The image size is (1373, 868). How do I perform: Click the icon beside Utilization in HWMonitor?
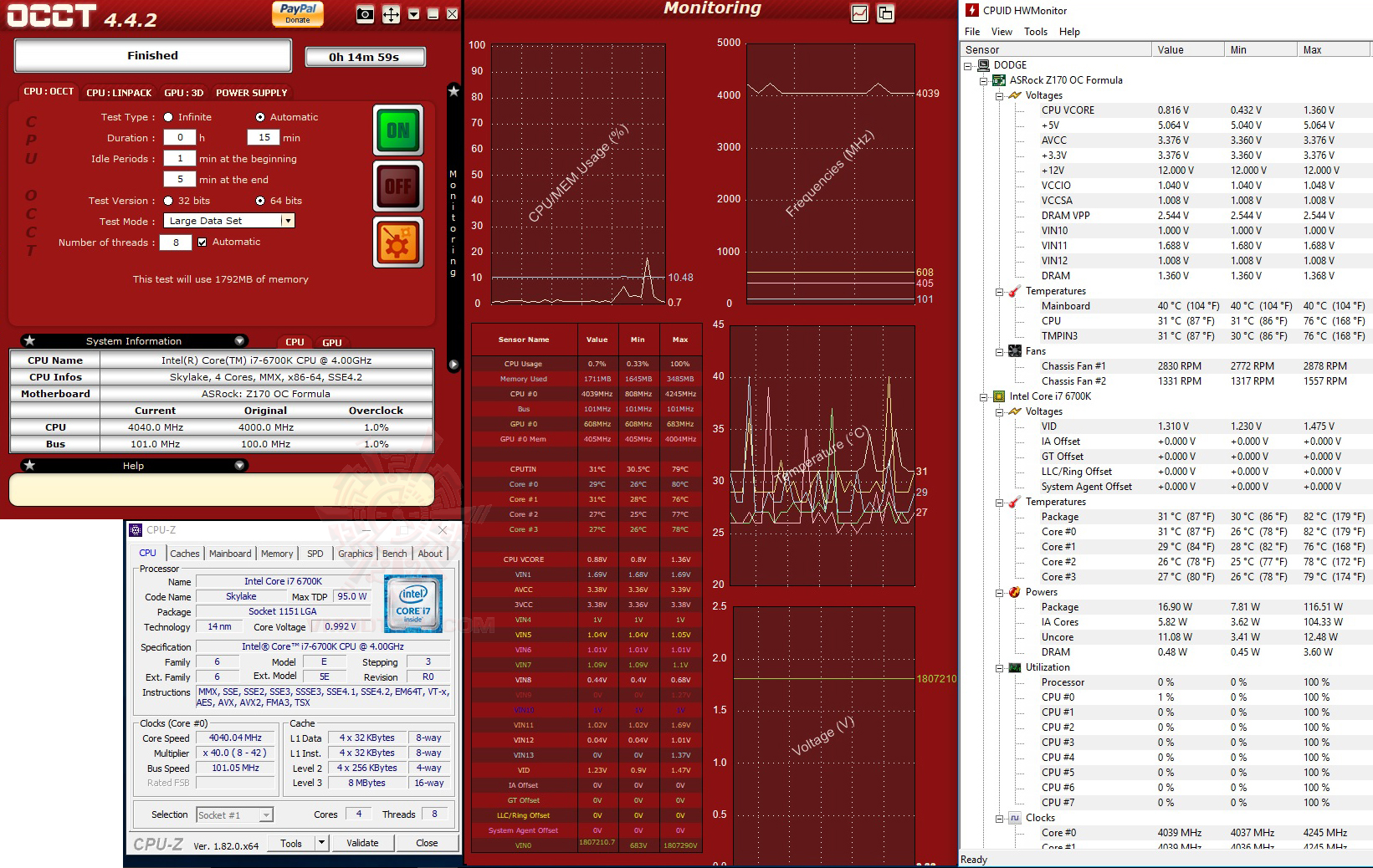(1014, 667)
